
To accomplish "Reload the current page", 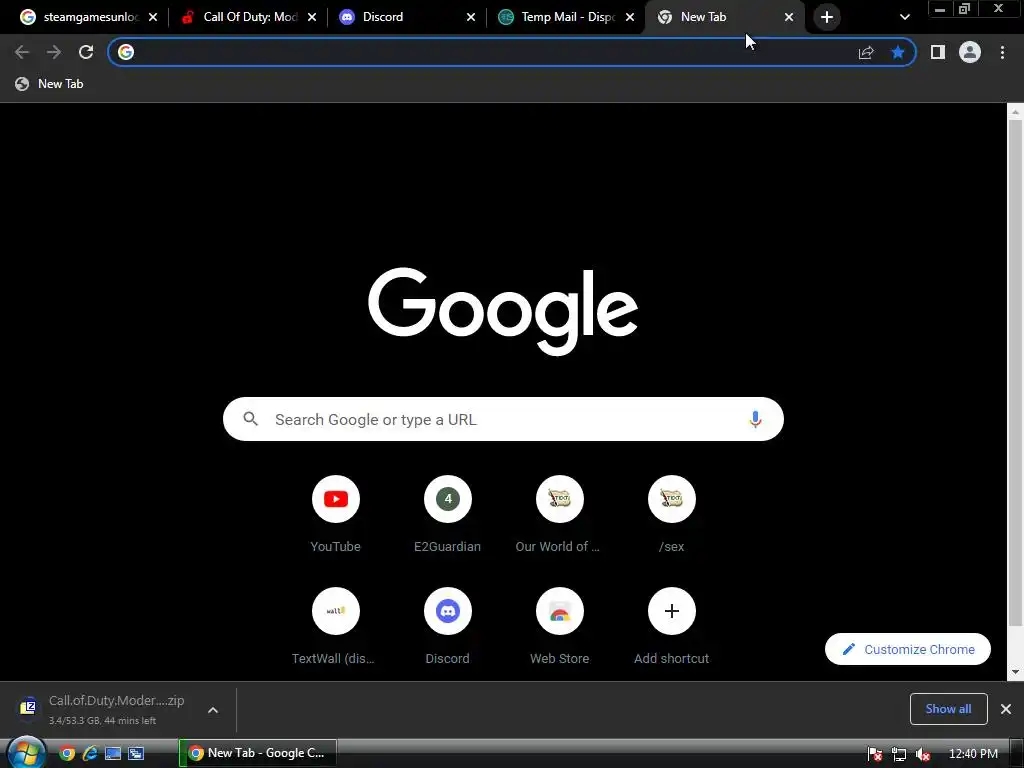I will (86, 52).
